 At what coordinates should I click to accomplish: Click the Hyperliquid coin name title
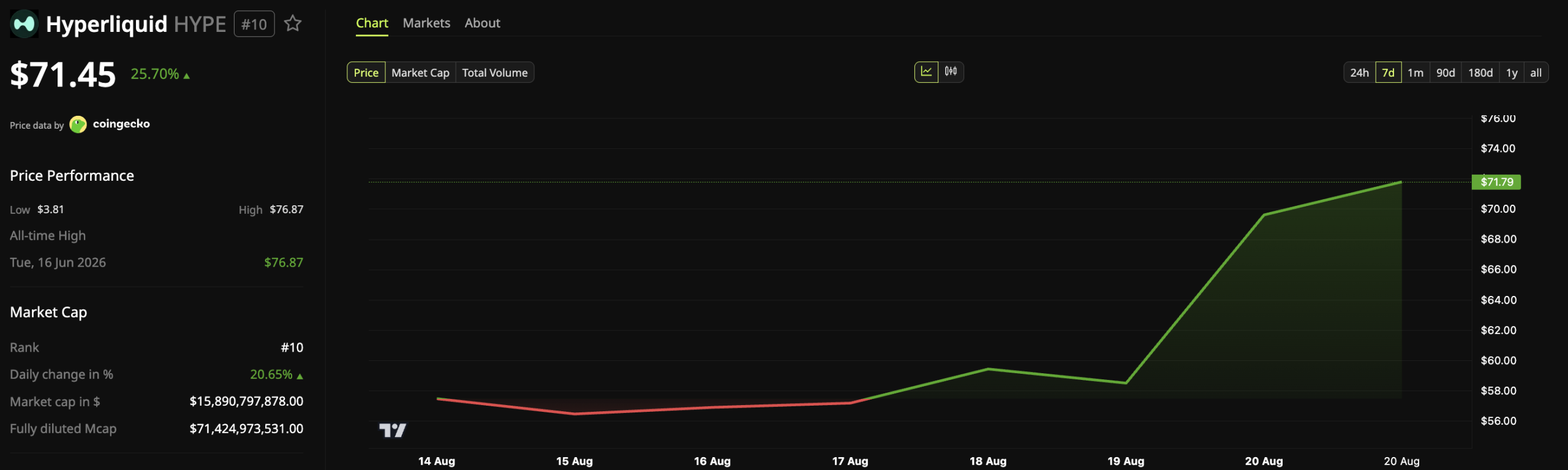coord(107,25)
